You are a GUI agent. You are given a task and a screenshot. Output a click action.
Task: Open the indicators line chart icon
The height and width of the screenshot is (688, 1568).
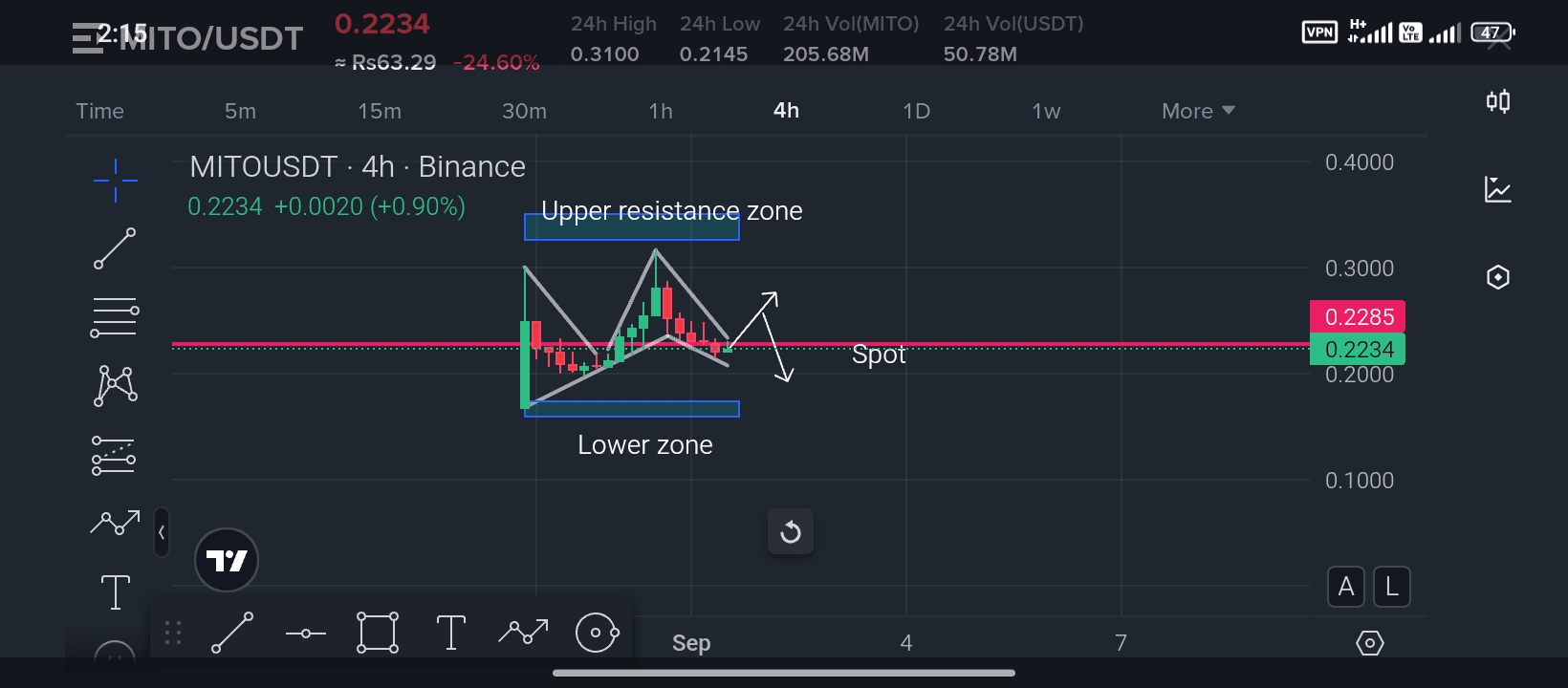tap(1498, 189)
